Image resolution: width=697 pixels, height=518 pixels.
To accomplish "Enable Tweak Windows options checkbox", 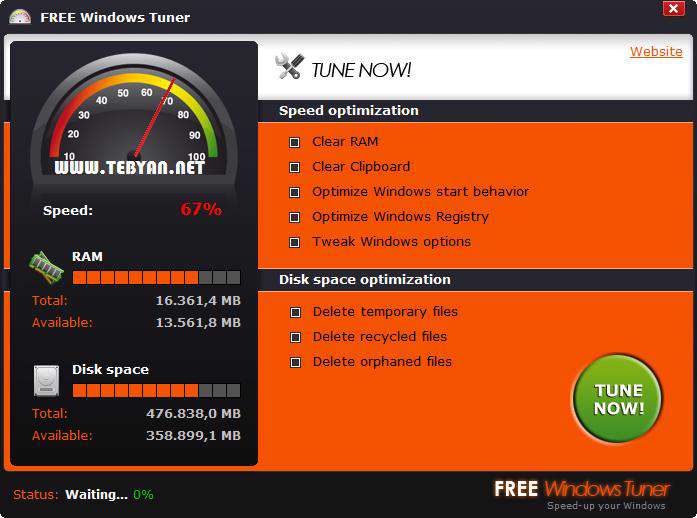I will (x=294, y=242).
